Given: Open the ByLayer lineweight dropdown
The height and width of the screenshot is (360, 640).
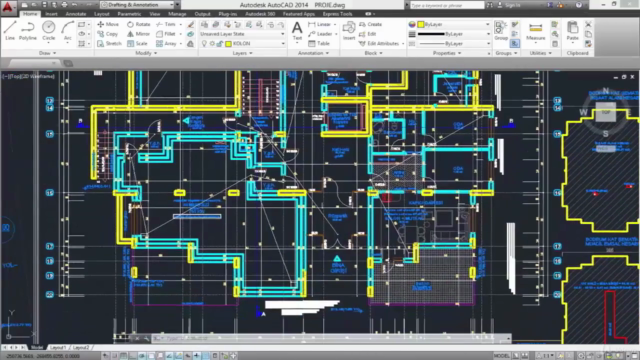Looking at the screenshot, I should (x=454, y=34).
